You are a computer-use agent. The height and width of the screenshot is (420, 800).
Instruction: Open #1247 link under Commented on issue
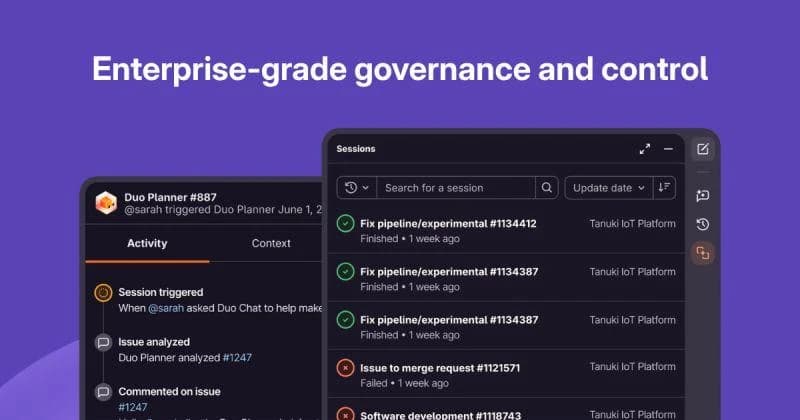[x=133, y=407]
